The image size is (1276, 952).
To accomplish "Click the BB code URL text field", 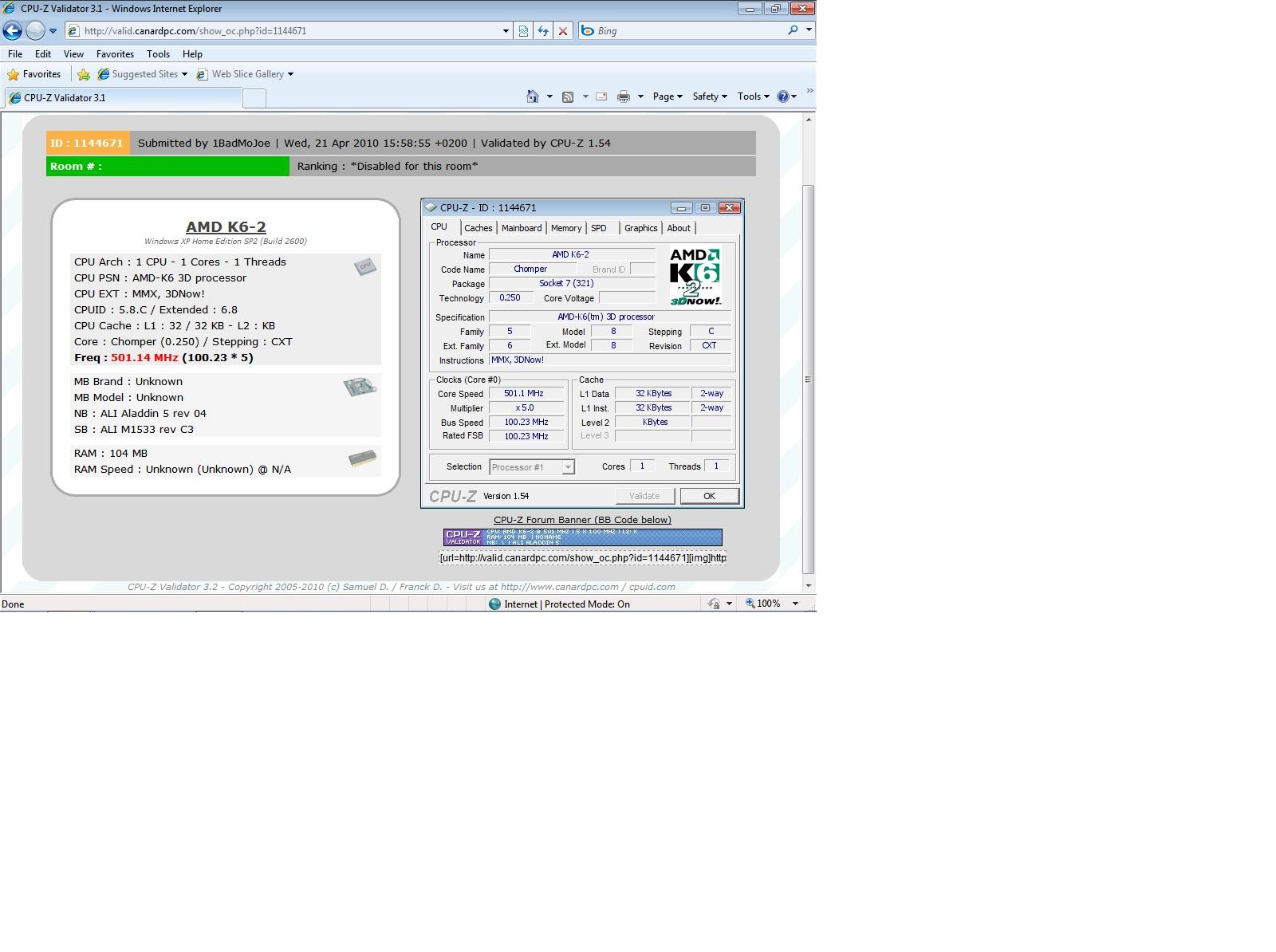I will [583, 558].
